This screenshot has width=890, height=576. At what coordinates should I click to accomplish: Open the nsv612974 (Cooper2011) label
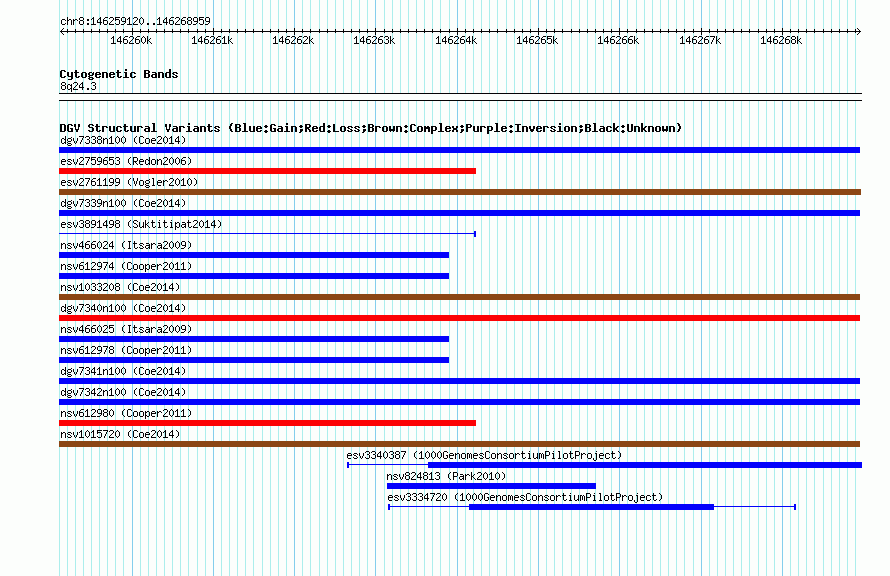(126, 266)
